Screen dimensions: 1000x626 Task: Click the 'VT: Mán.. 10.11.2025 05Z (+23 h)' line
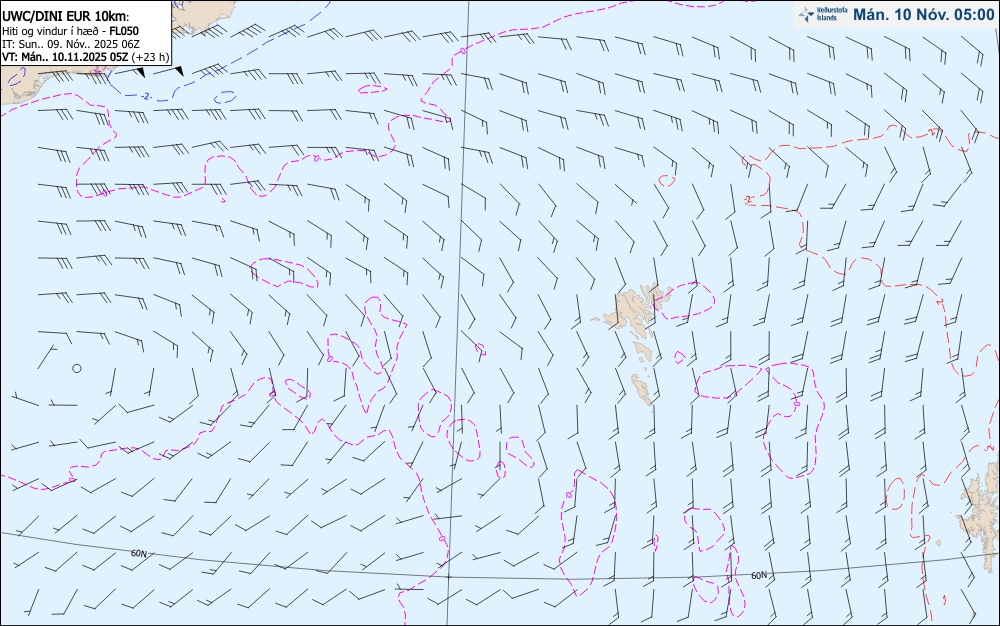pyautogui.click(x=85, y=57)
